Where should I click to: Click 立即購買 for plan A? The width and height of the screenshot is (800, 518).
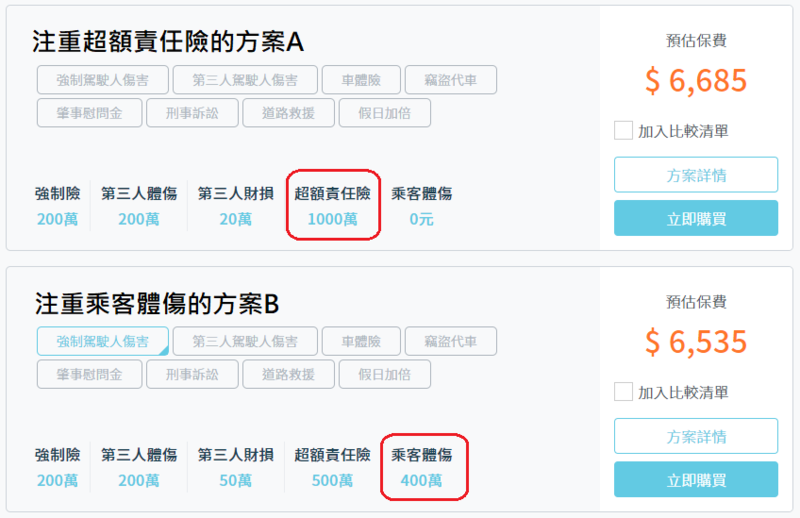(x=696, y=218)
